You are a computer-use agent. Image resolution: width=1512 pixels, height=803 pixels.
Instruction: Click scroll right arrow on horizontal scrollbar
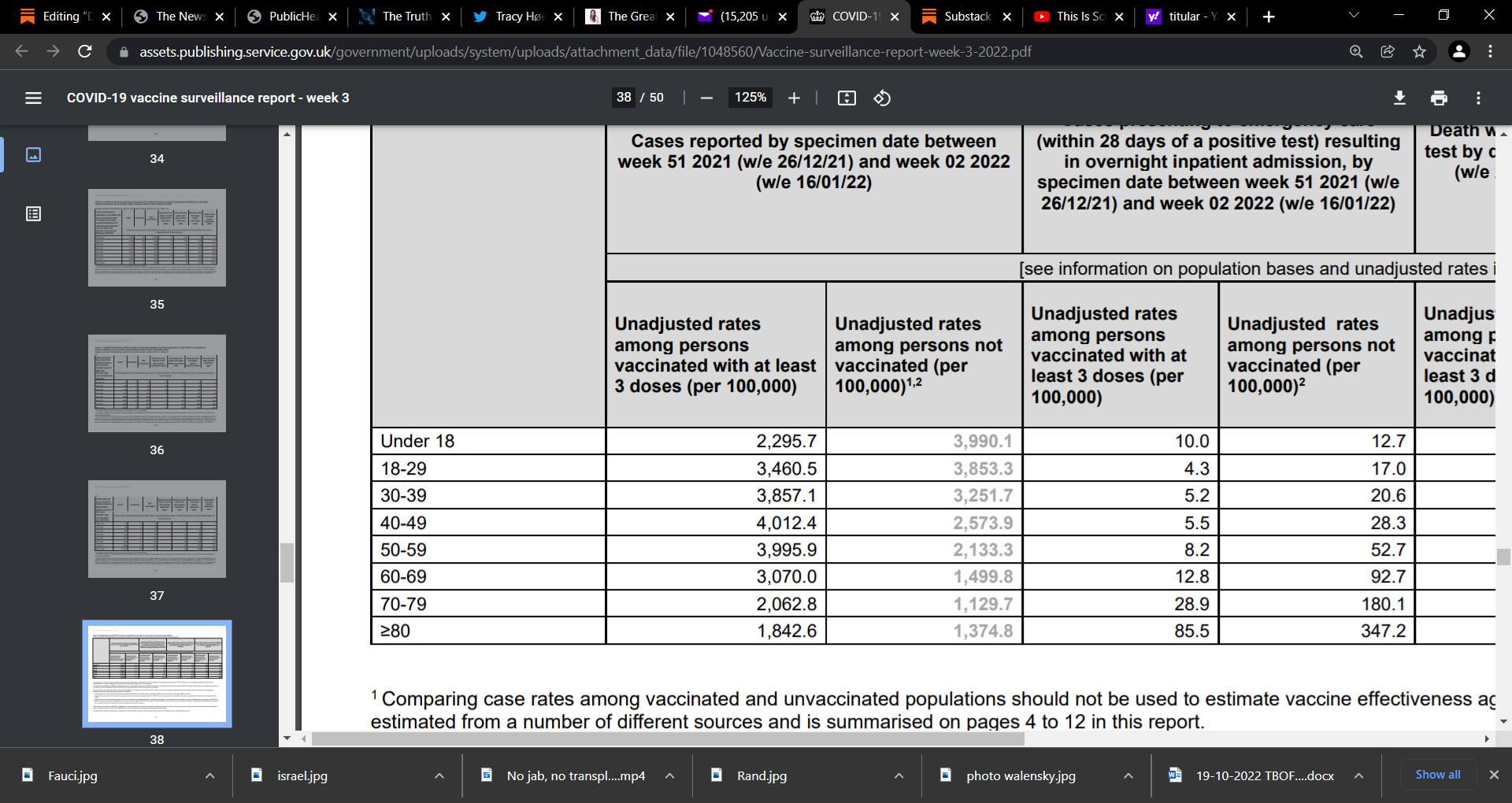[x=1487, y=738]
